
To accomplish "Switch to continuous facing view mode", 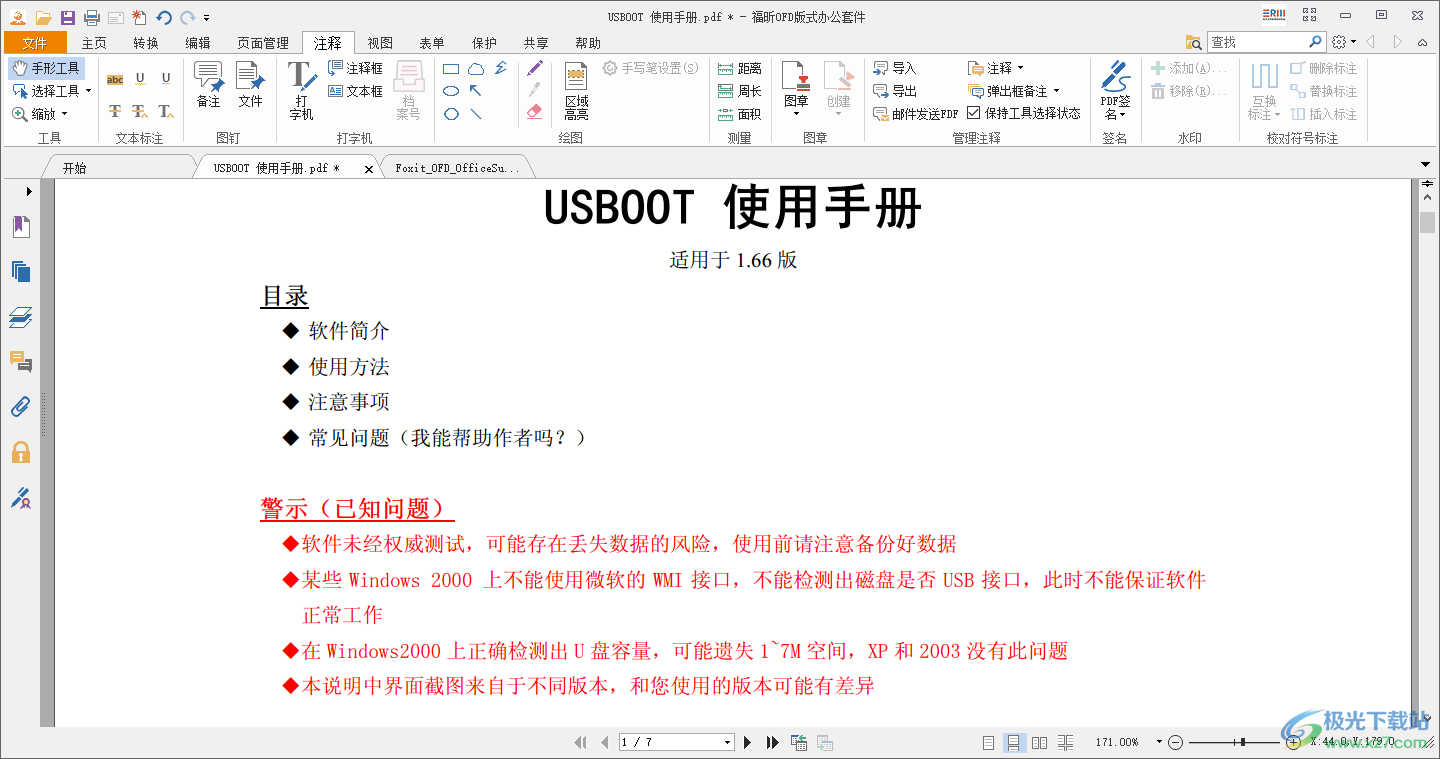I will pos(1066,743).
